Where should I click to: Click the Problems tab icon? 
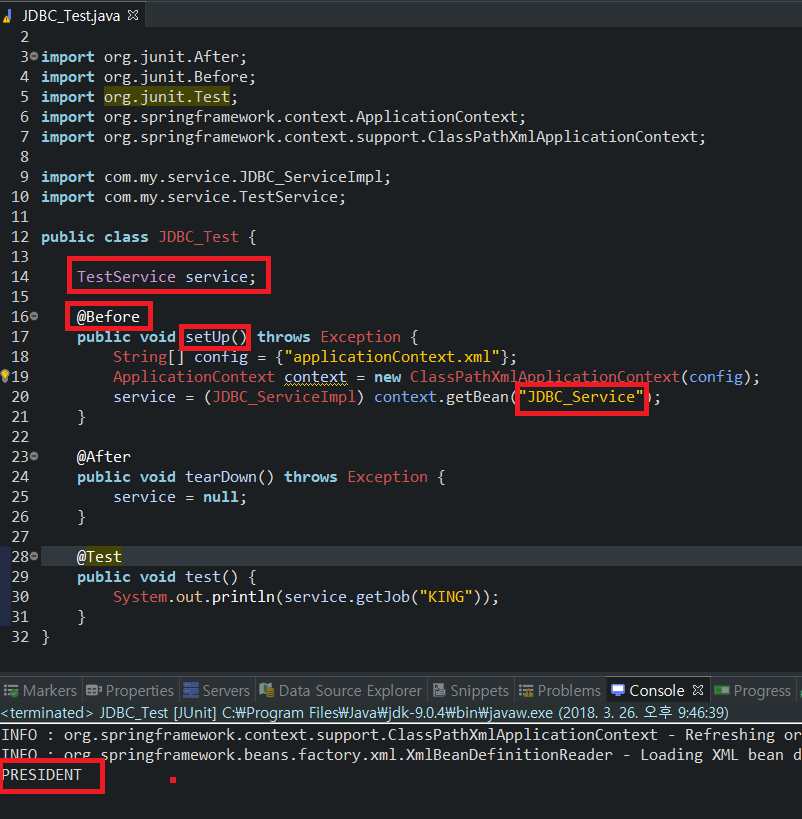[x=526, y=691]
